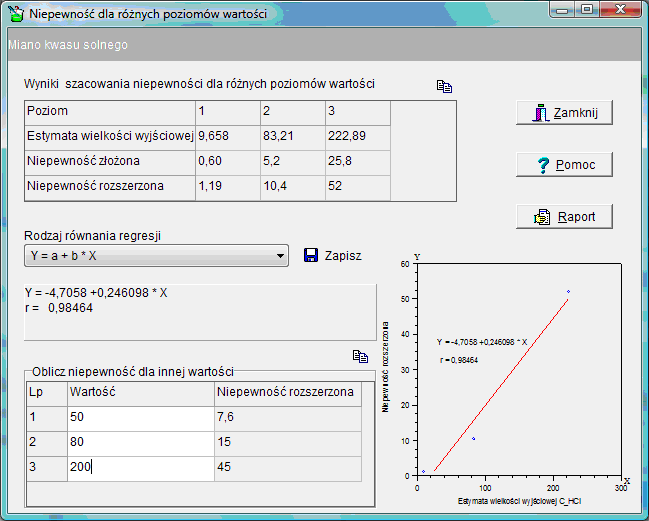Edit the Wartość cell containing 80
Screen dimensions: 649x521
(140, 442)
